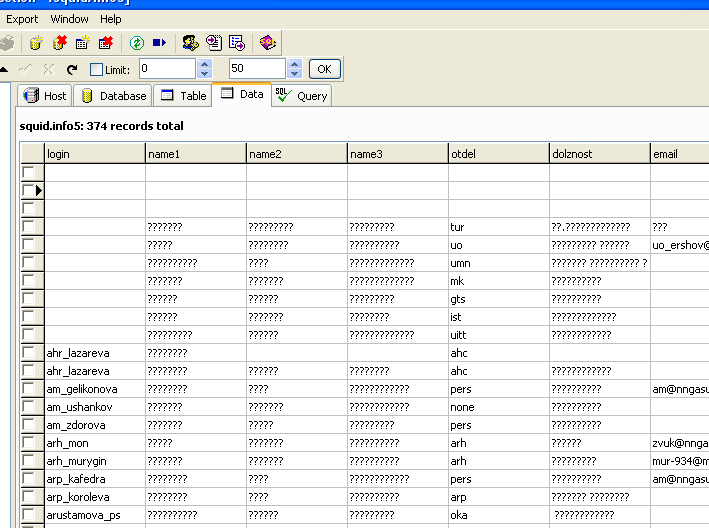Click the Export tables icon
The width and height of the screenshot is (709, 528).
tap(236, 43)
